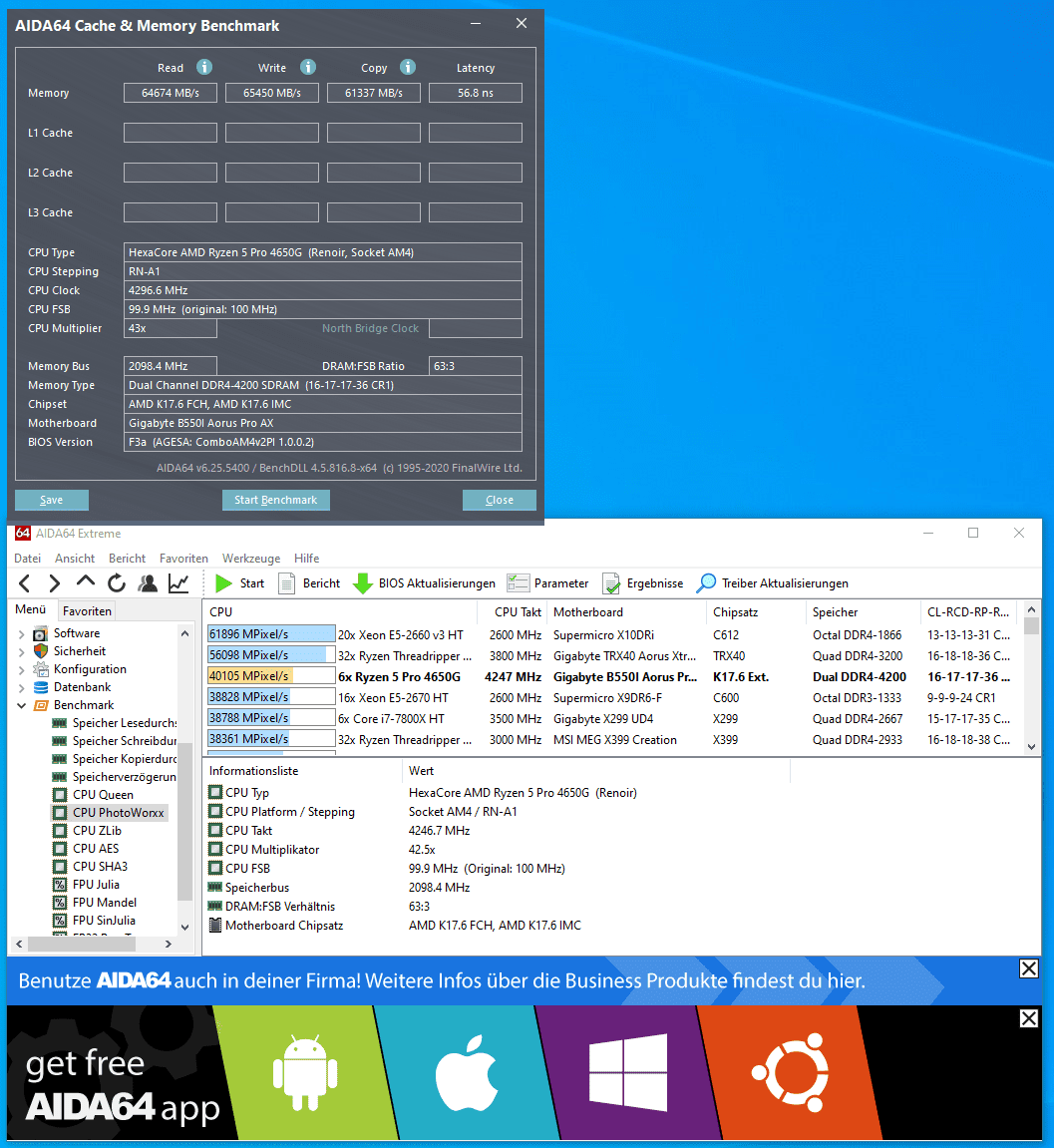Click the Motherboard column header
This screenshot has width=1054, height=1148.
(x=627, y=612)
